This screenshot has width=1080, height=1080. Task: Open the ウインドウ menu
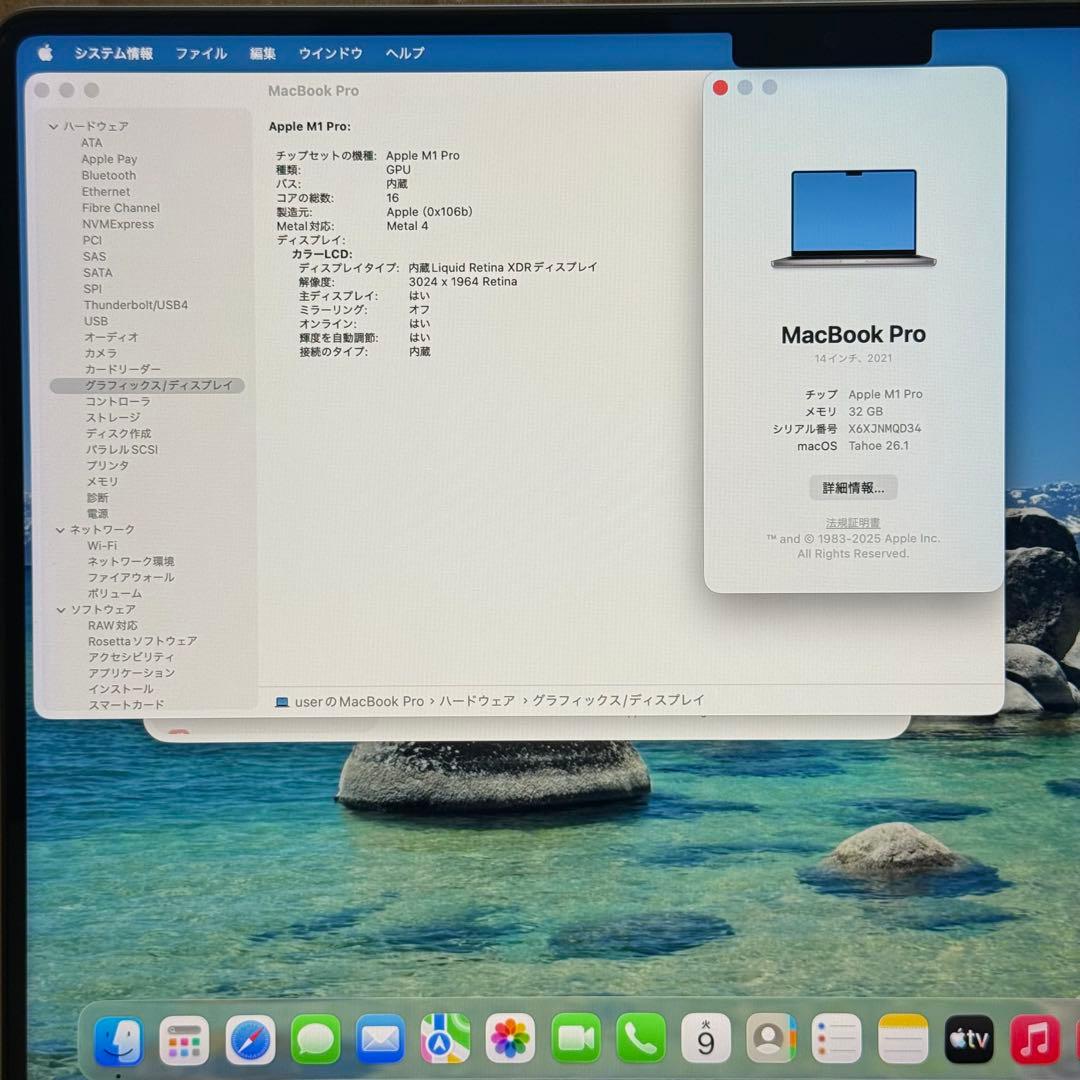pyautogui.click(x=331, y=53)
